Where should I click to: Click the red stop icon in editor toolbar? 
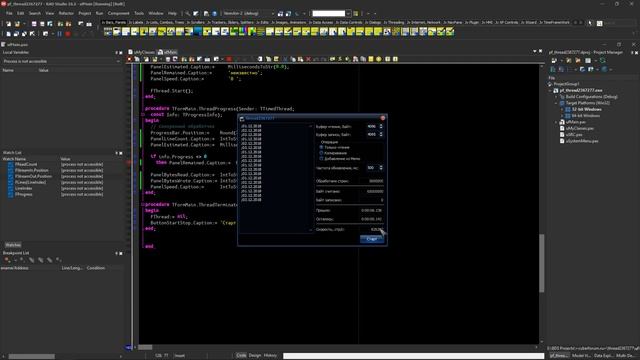pyautogui.click(x=229, y=59)
